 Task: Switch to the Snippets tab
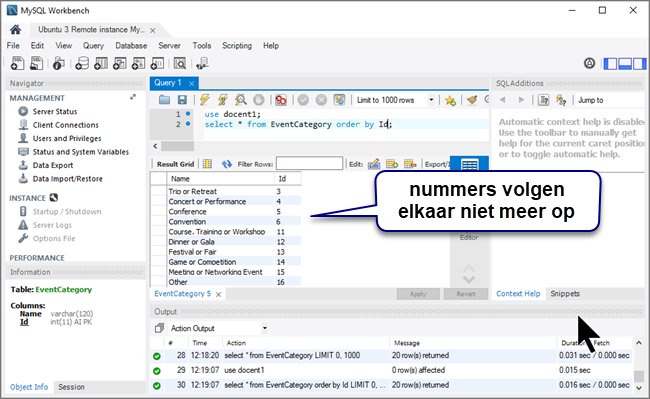pos(565,294)
